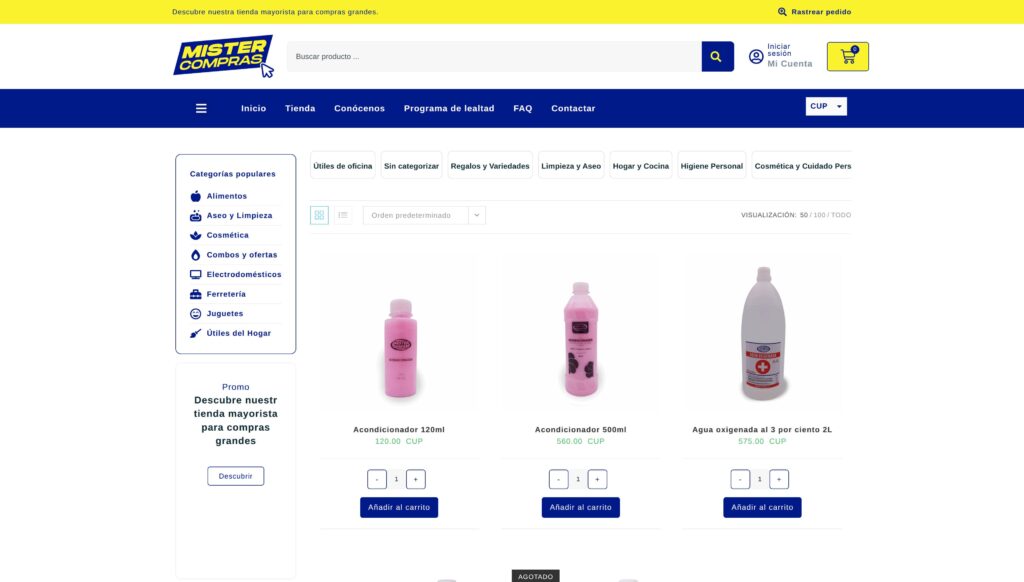Open the hamburger menu icon
This screenshot has width=1024, height=582.
(x=201, y=108)
